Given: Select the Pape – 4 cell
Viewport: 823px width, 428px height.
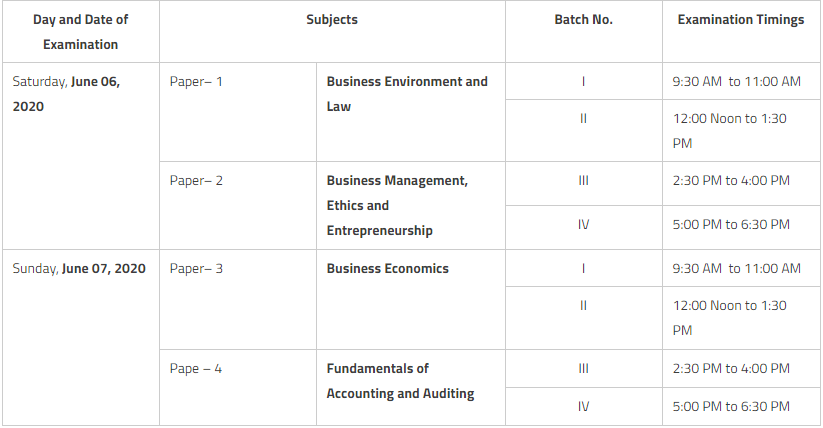Looking at the screenshot, I should tap(238, 388).
